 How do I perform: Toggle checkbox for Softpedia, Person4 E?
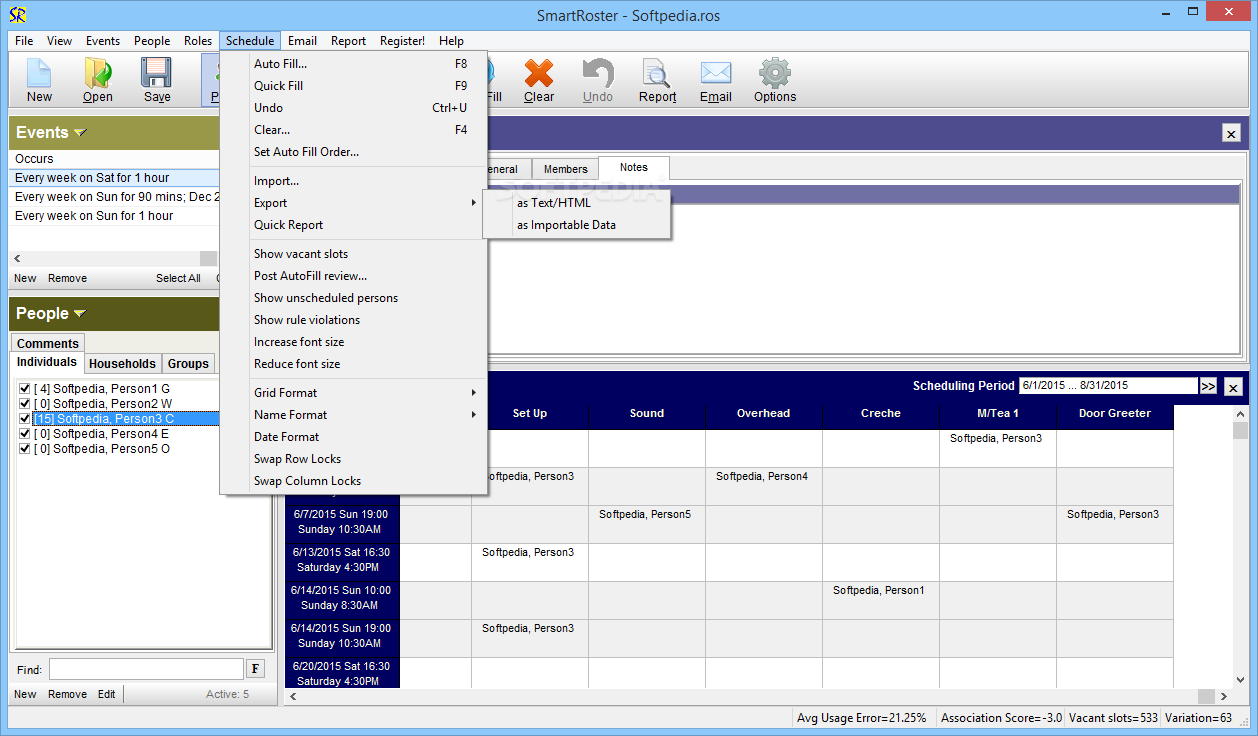[x=25, y=434]
